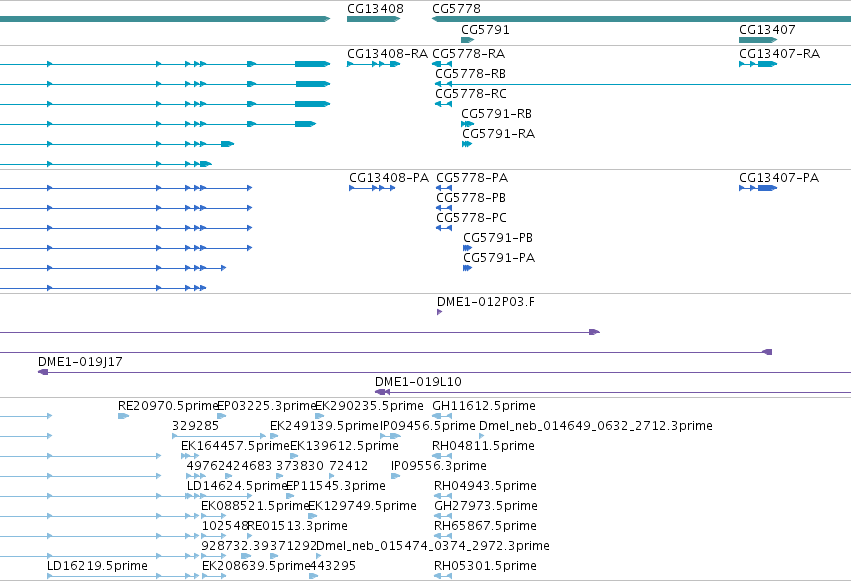The width and height of the screenshot is (851, 581).
Task: Open EST label IP09456.5prime
Action: (x=428, y=426)
